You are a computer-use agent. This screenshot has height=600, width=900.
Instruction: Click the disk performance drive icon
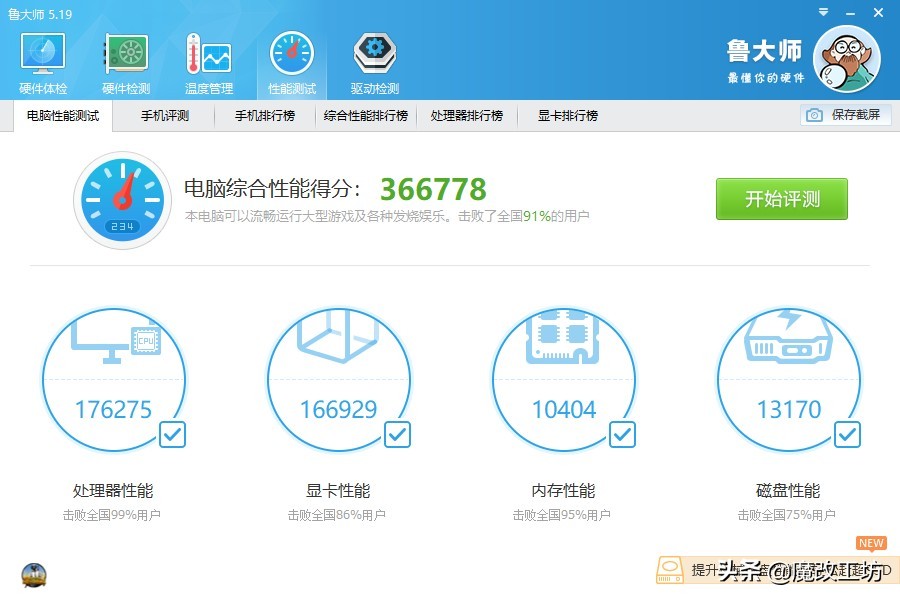(789, 340)
